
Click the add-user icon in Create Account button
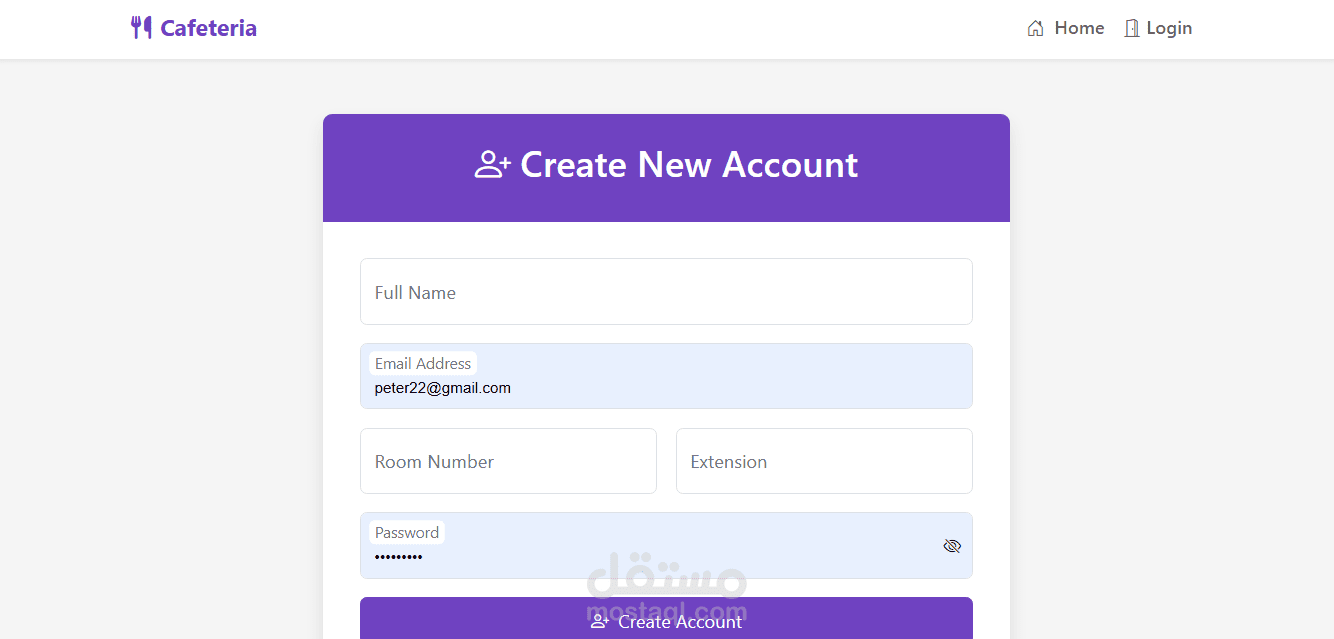point(600,622)
